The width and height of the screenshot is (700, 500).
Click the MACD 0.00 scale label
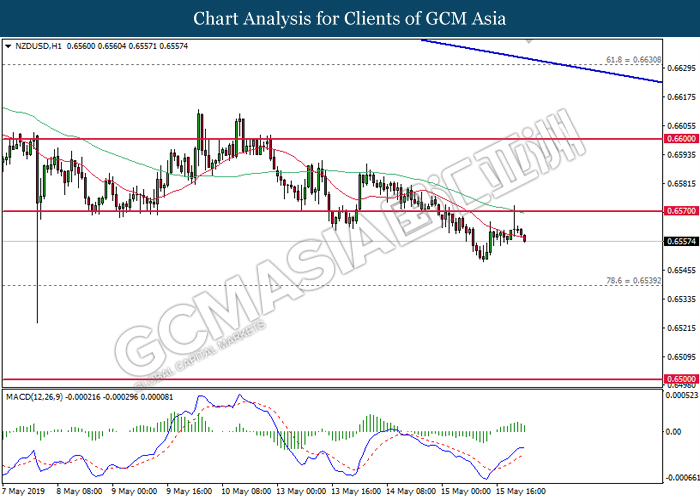[x=676, y=432]
